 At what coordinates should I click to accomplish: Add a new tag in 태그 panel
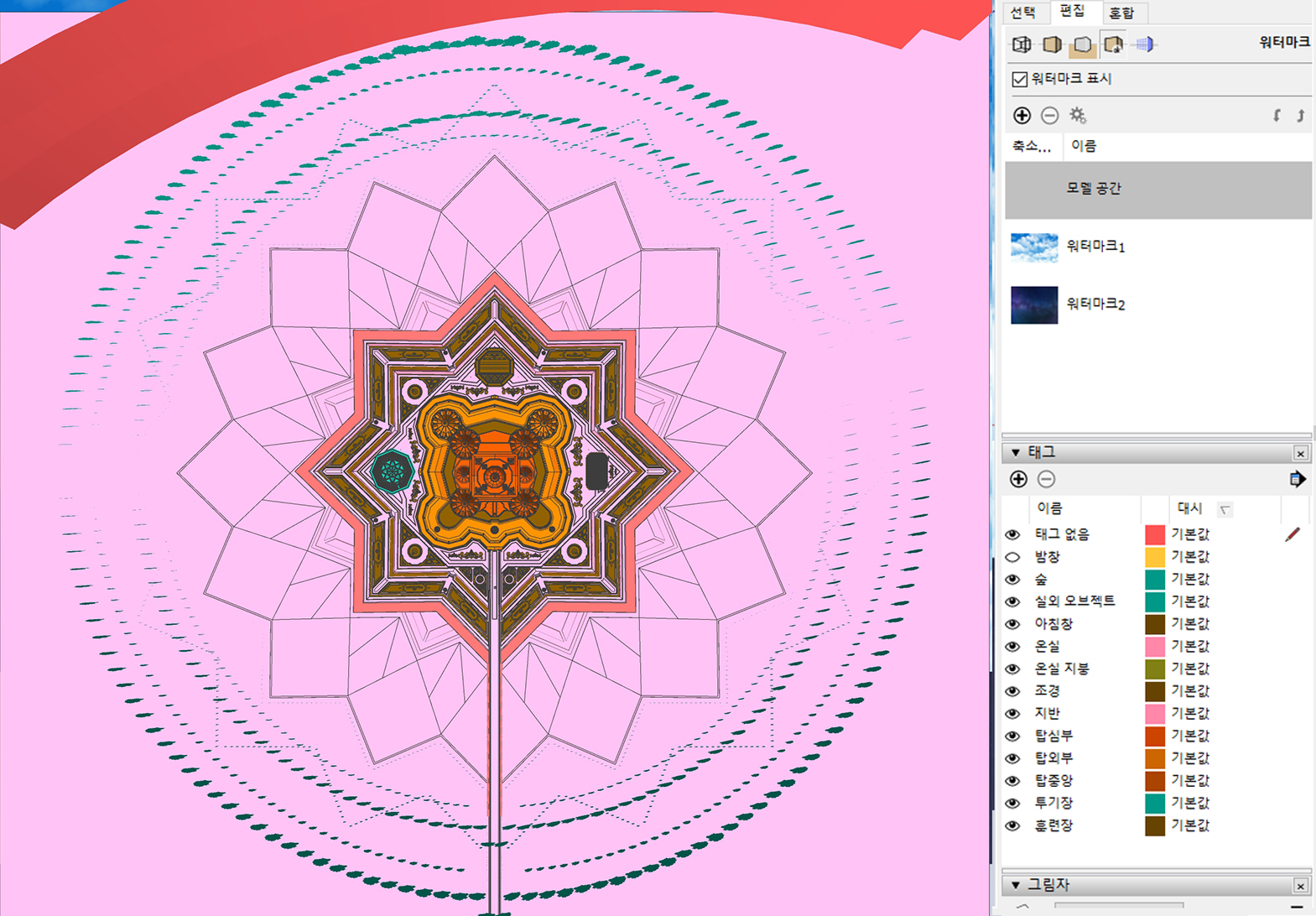pyautogui.click(x=1018, y=479)
